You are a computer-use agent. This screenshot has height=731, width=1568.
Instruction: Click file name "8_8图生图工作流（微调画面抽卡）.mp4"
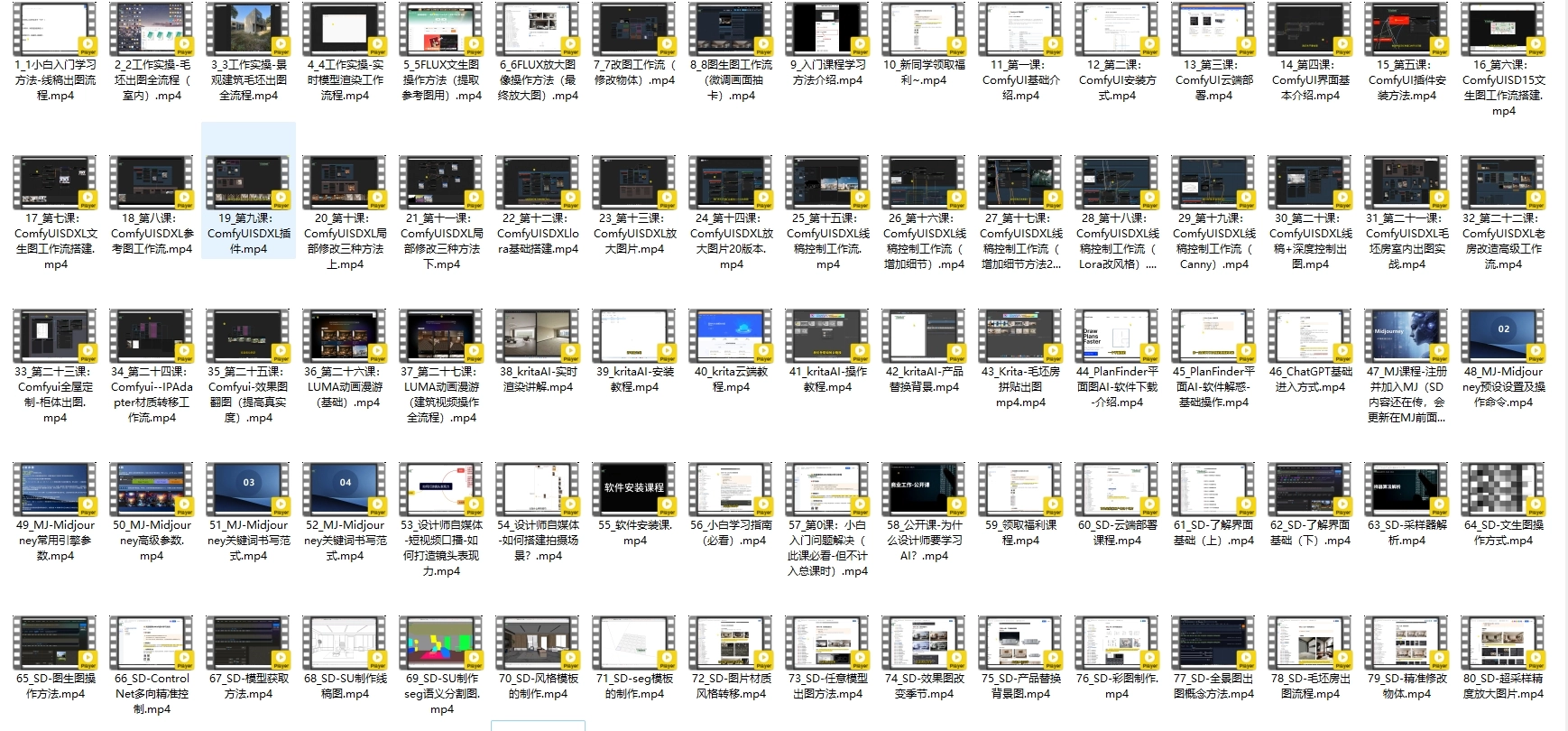(731, 80)
